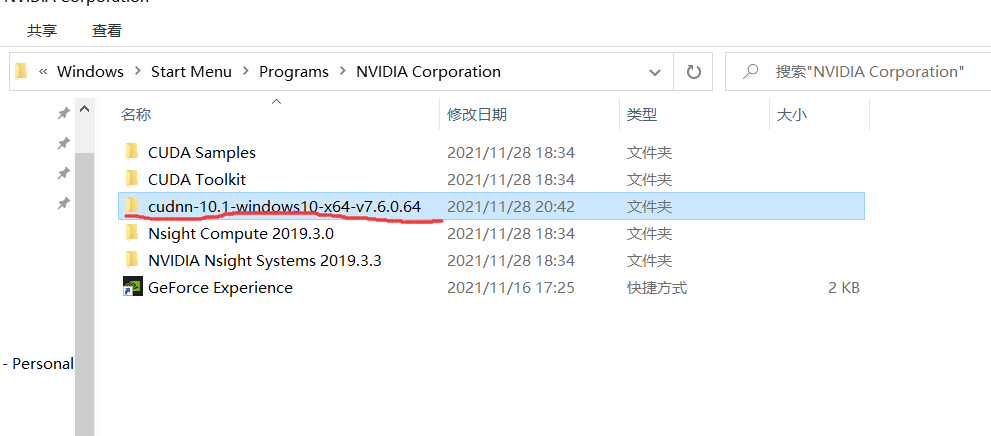The width and height of the screenshot is (991, 436).
Task: Click 快捷方式 type cell
Action: coord(657,288)
